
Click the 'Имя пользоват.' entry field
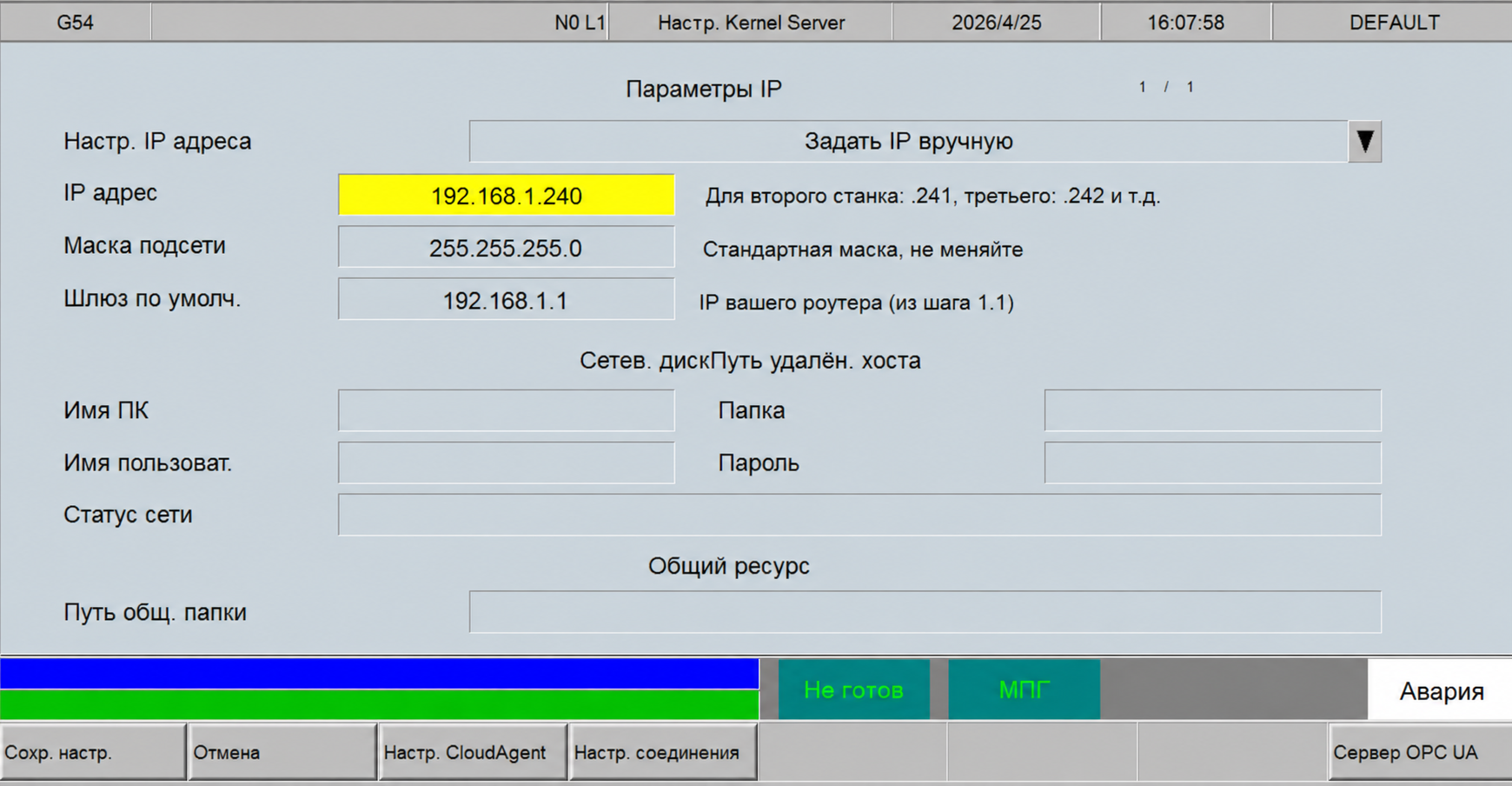click(x=507, y=462)
